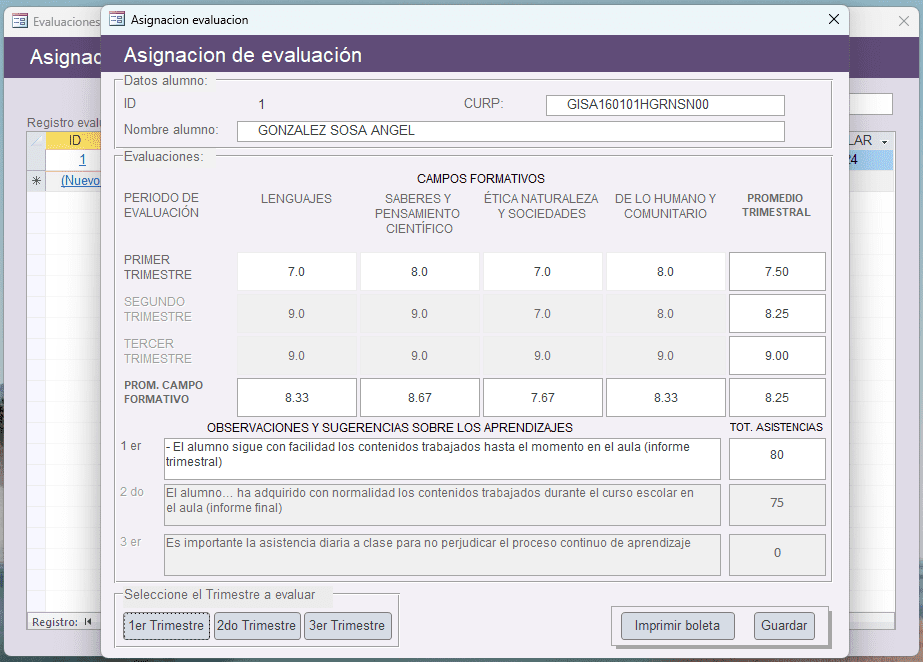This screenshot has height=662, width=923.
Task: Click the Evaluaciones window form icon
Action: tap(19, 21)
